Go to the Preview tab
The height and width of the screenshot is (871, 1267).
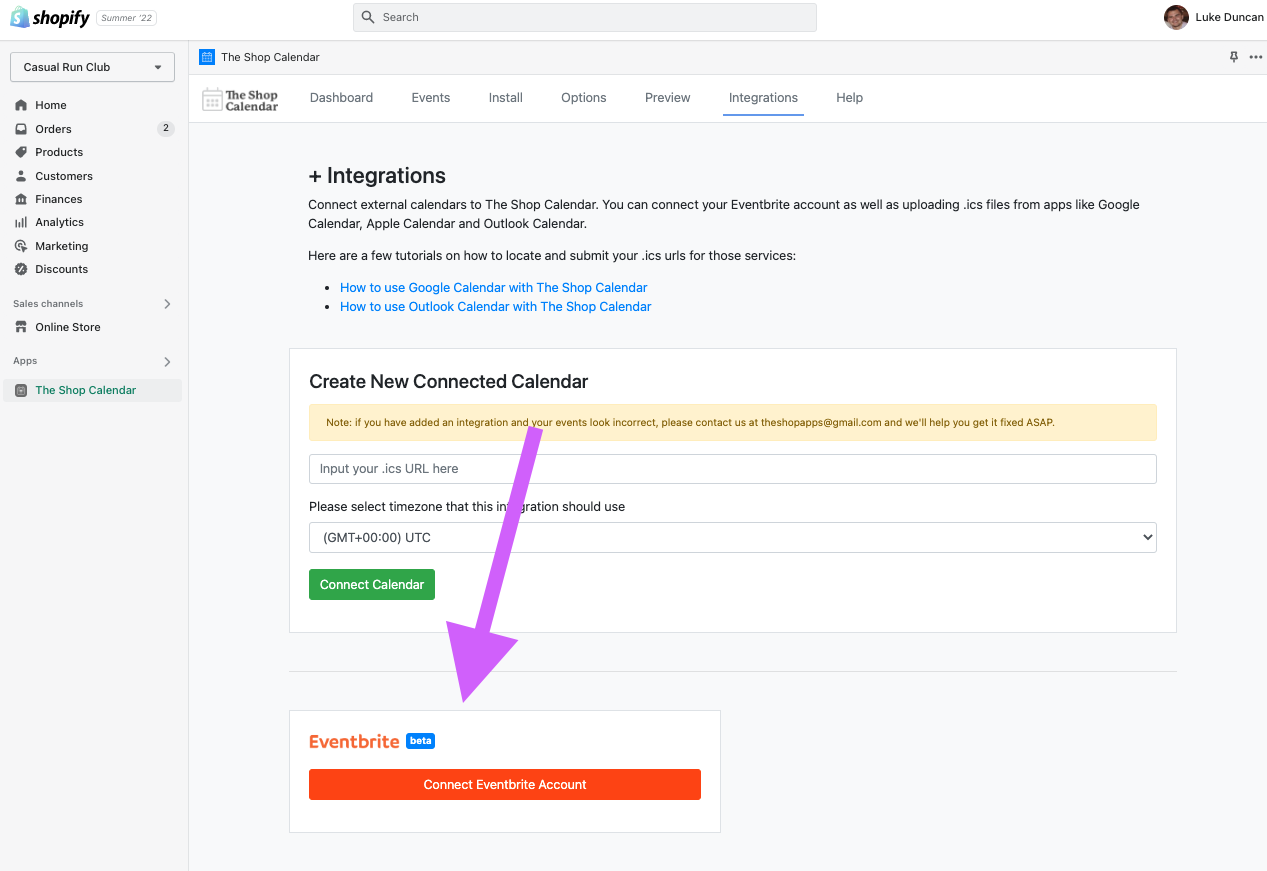[x=668, y=98]
